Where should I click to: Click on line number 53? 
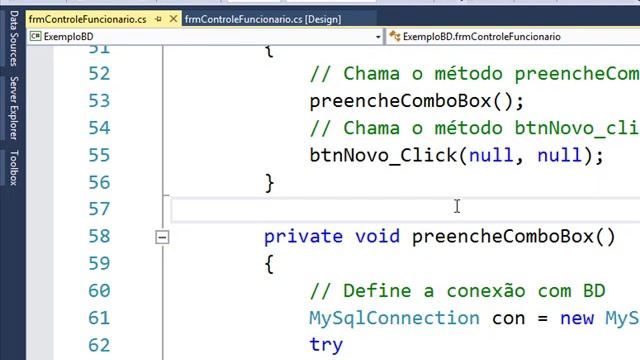99,101
